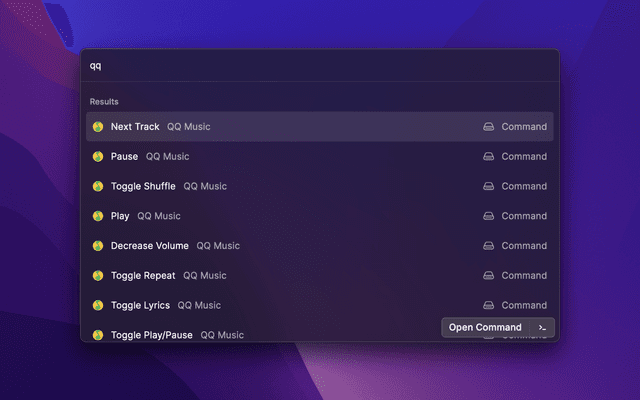Select the Toggle Lyrics command
The image size is (640, 400).
point(140,306)
